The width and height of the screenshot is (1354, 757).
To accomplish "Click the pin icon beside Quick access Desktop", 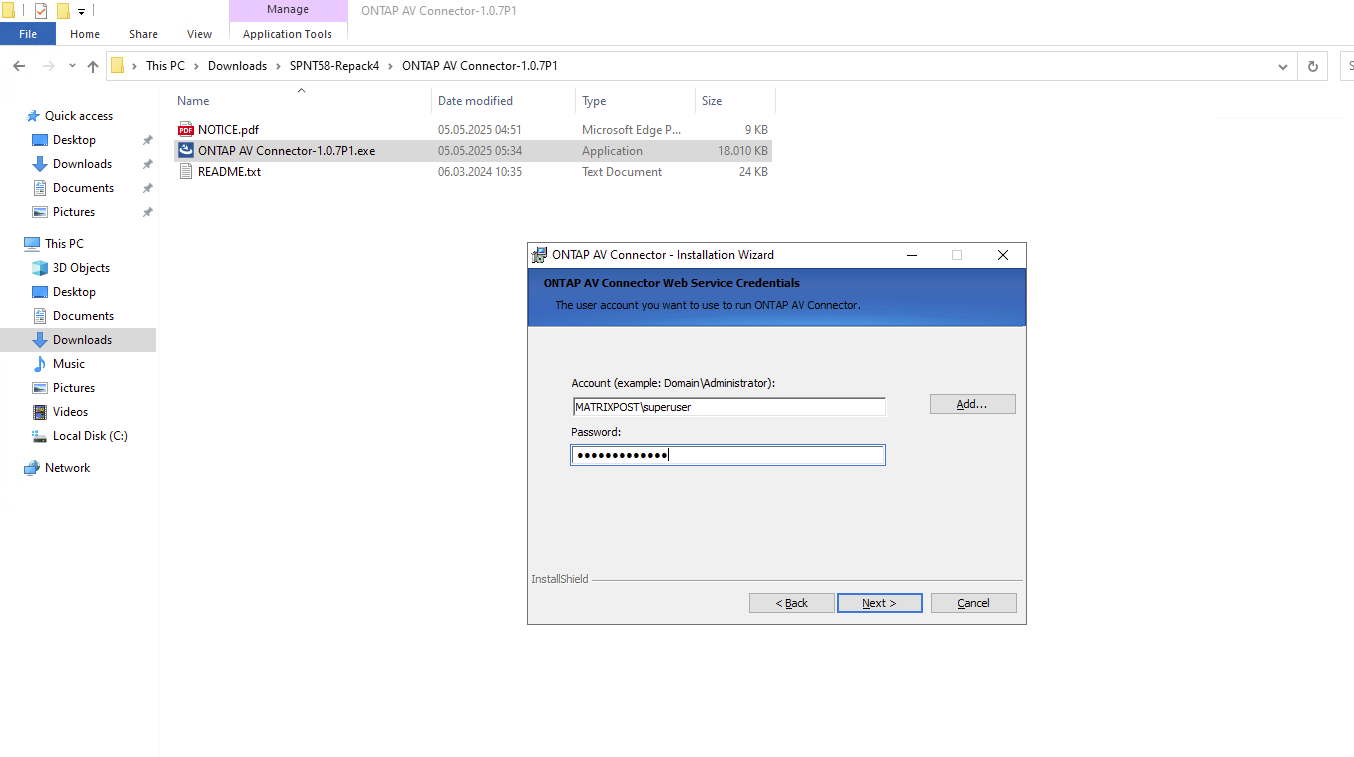I will point(148,140).
